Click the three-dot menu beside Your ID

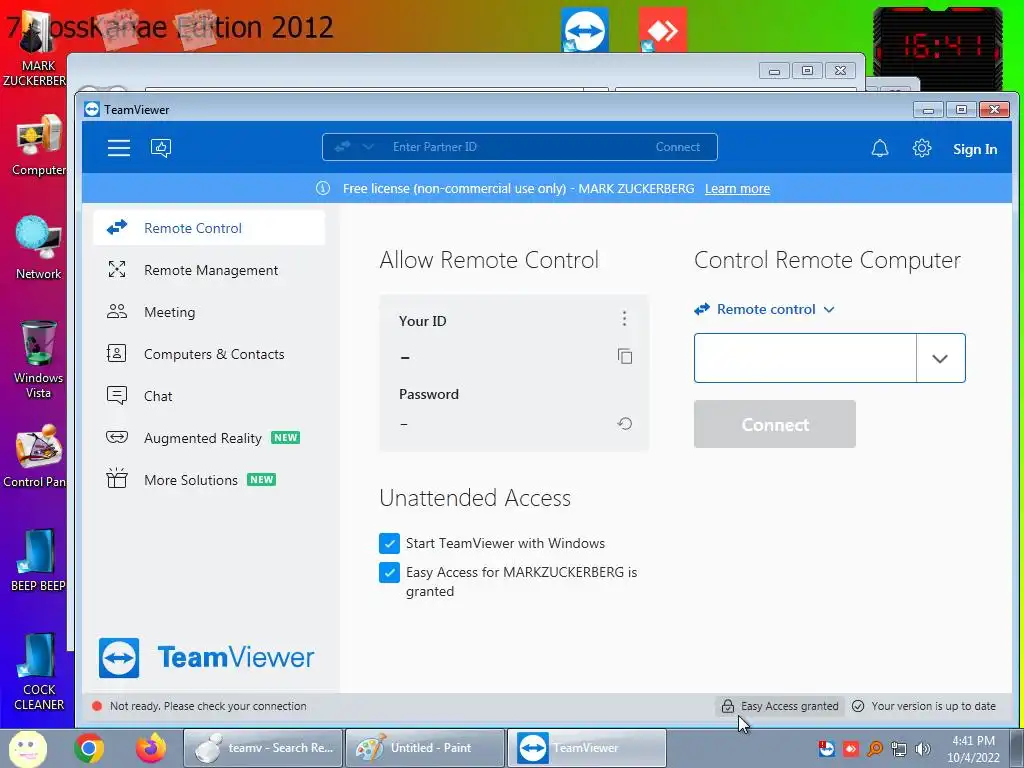(x=624, y=319)
